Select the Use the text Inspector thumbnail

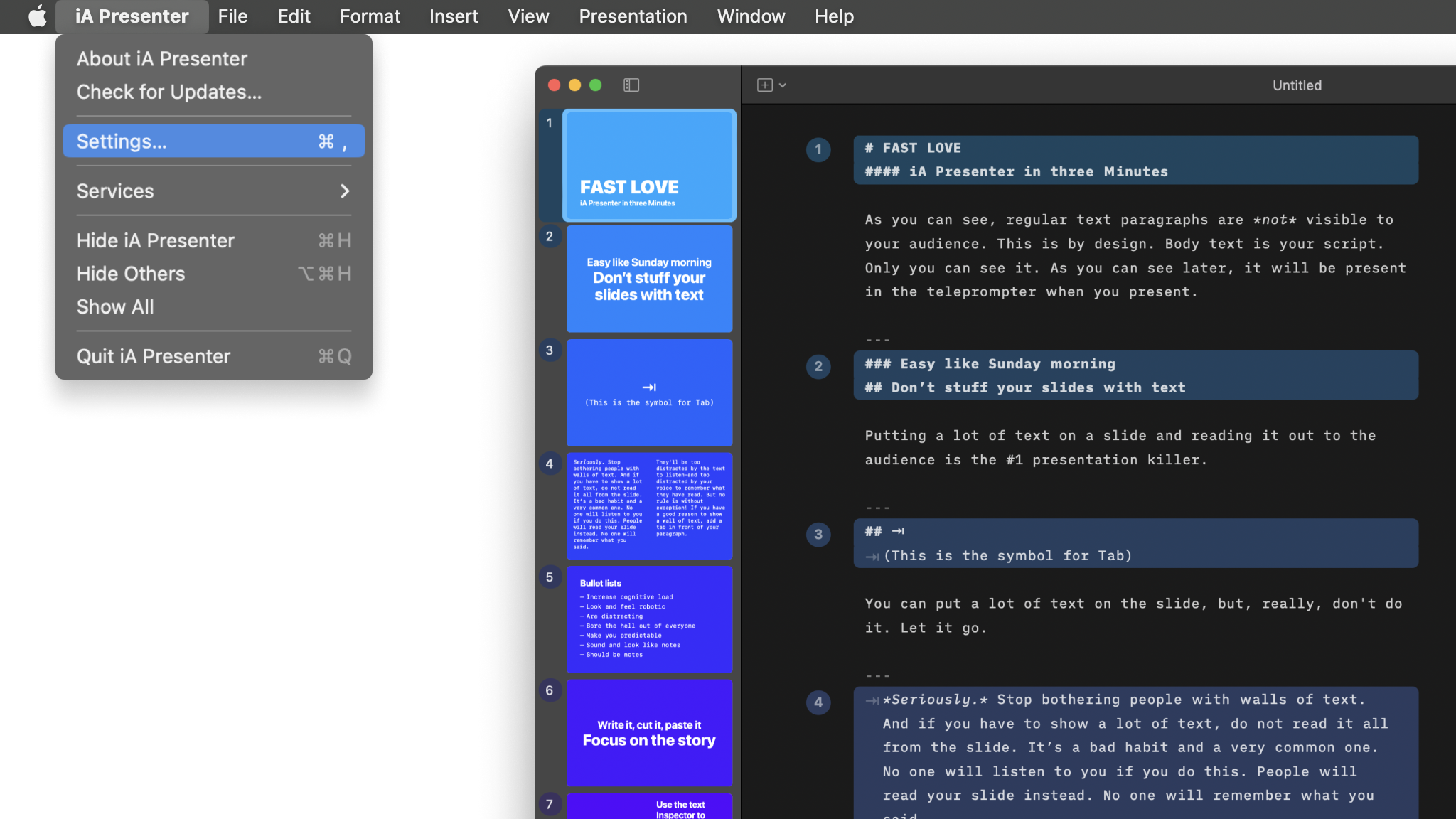[649, 806]
